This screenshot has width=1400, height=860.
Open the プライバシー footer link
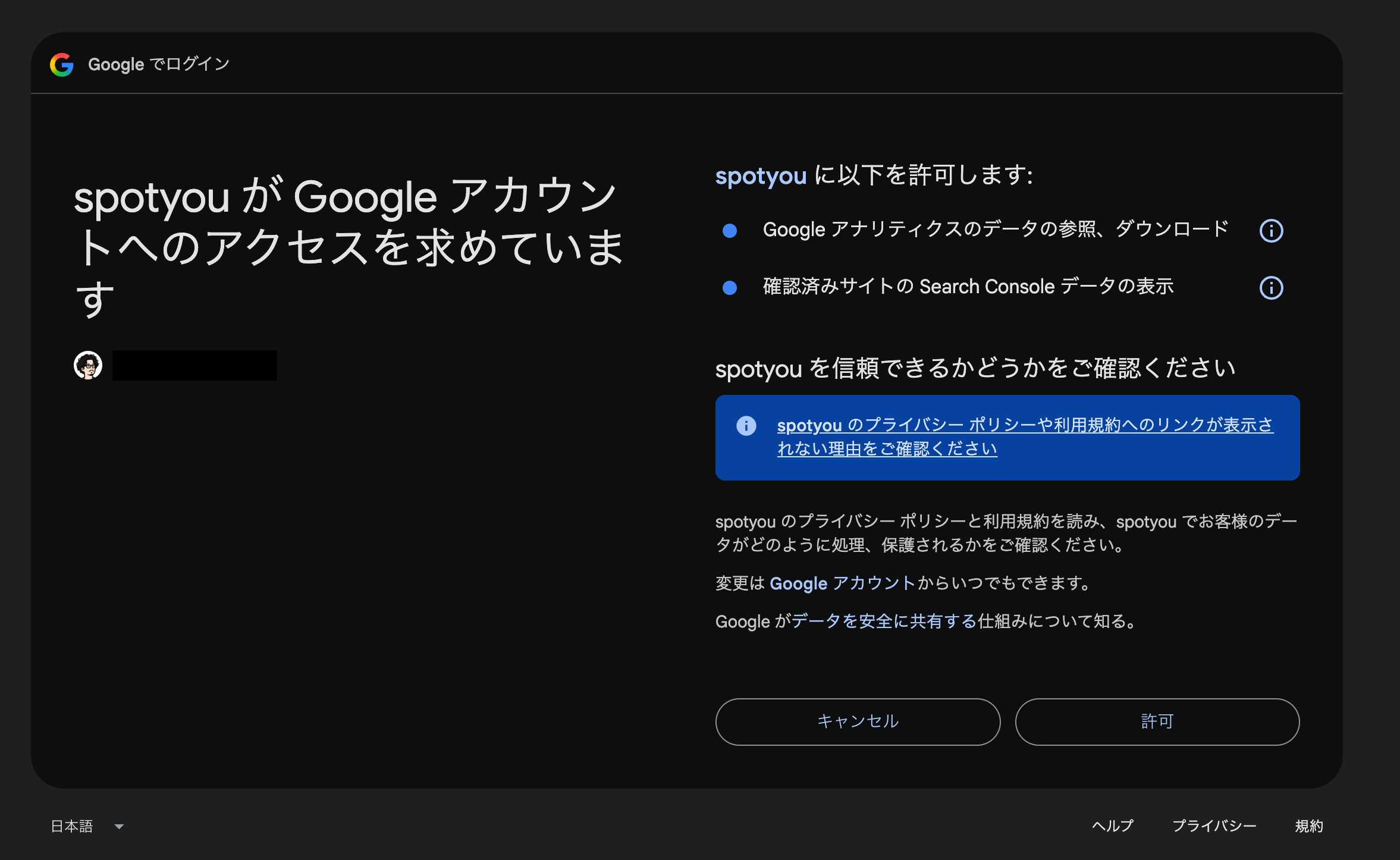click(x=1214, y=826)
